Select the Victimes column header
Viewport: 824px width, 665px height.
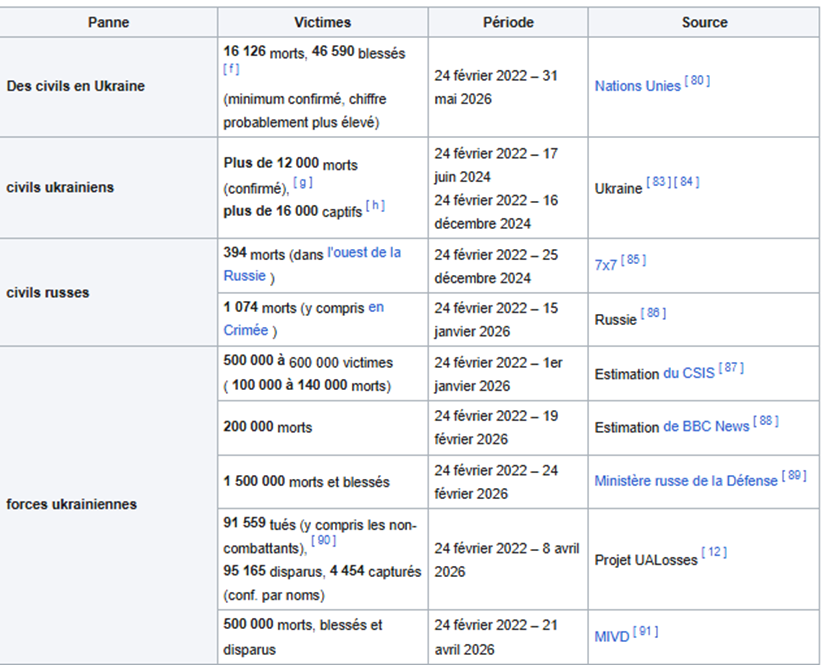(323, 22)
